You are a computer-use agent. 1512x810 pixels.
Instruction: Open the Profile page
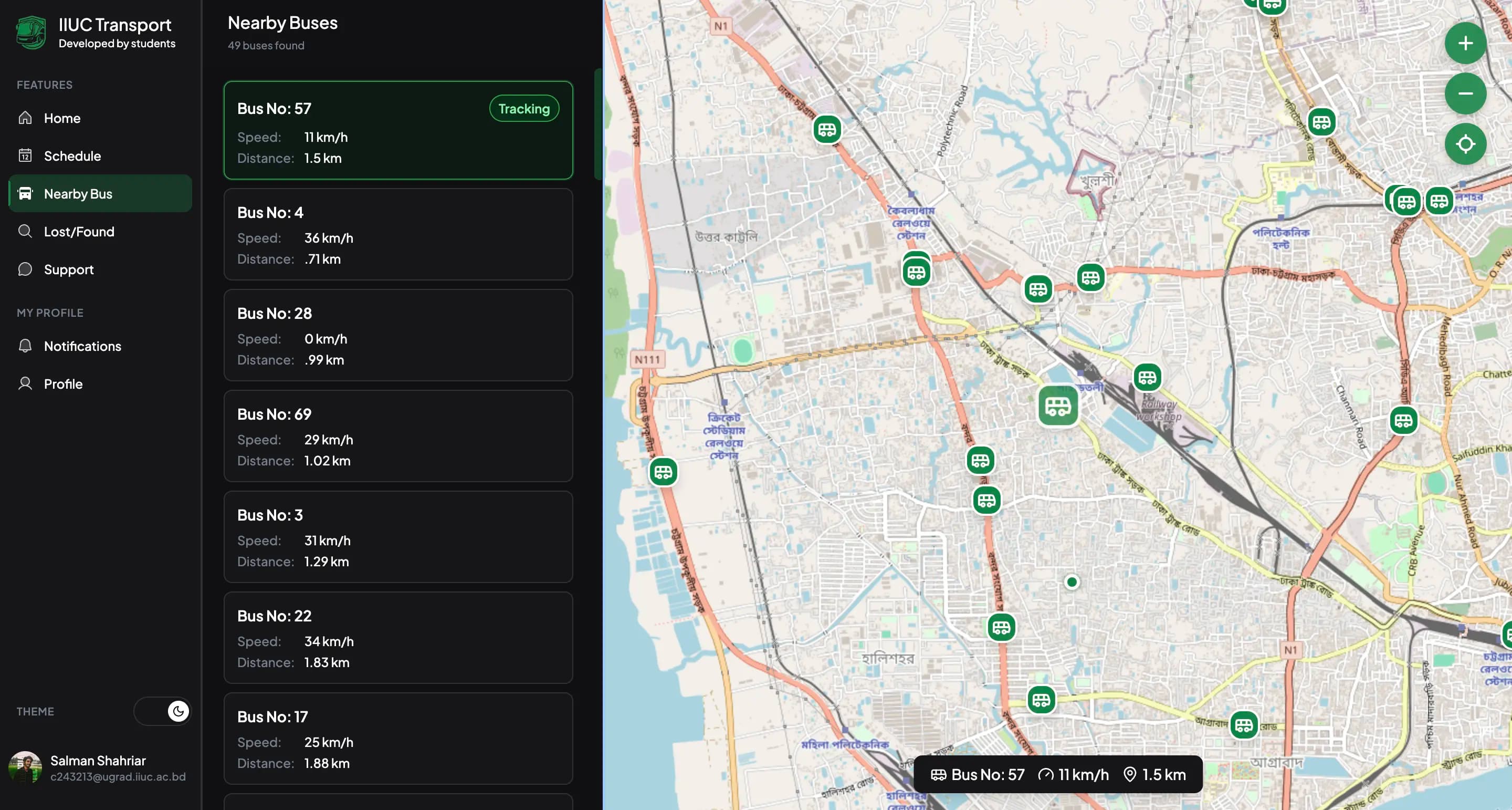point(63,383)
